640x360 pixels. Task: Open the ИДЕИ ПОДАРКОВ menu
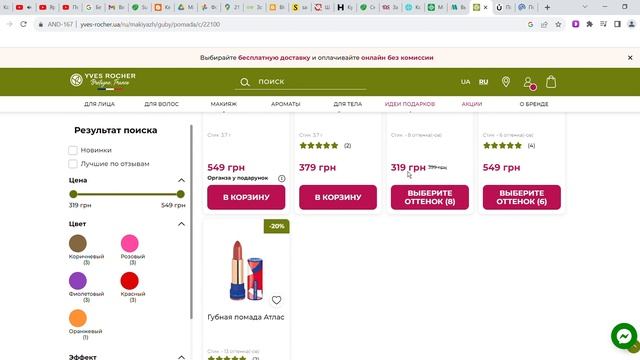409,104
